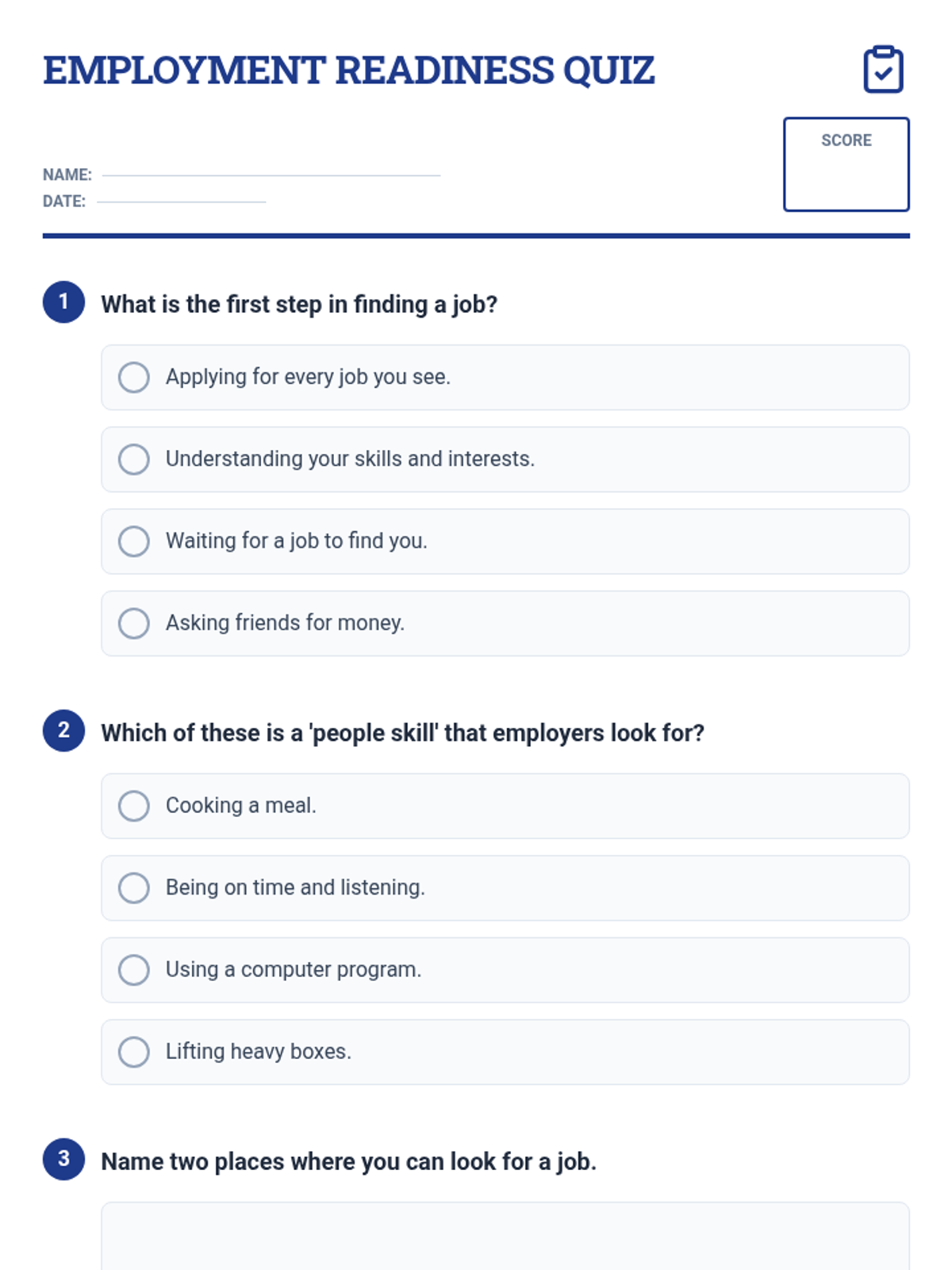
Task: Click the 'first step in finding a job' question
Action: point(299,304)
